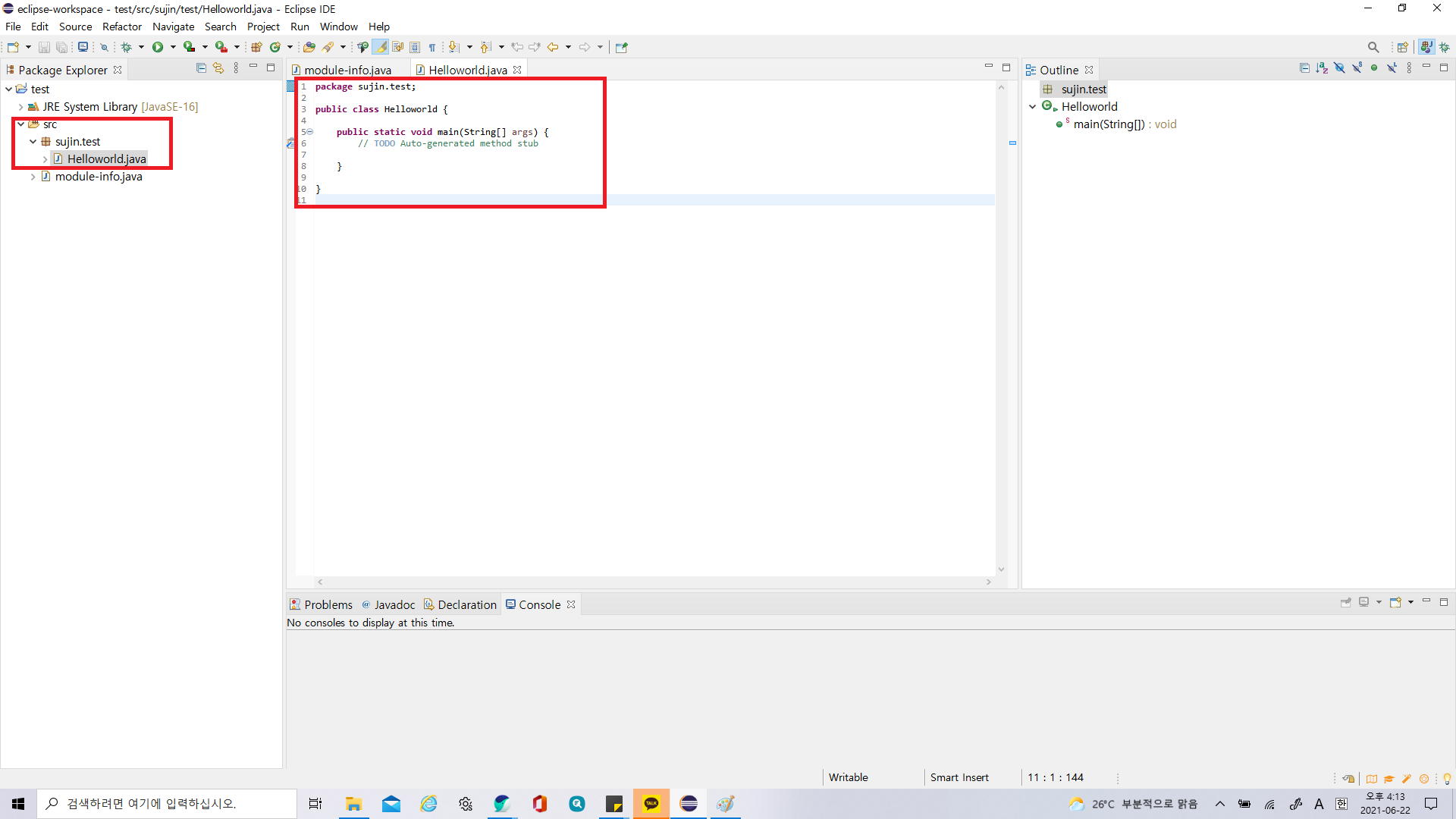Click the editor vertical scrollbar
Viewport: 1456px width, 819px height.
(x=1001, y=326)
